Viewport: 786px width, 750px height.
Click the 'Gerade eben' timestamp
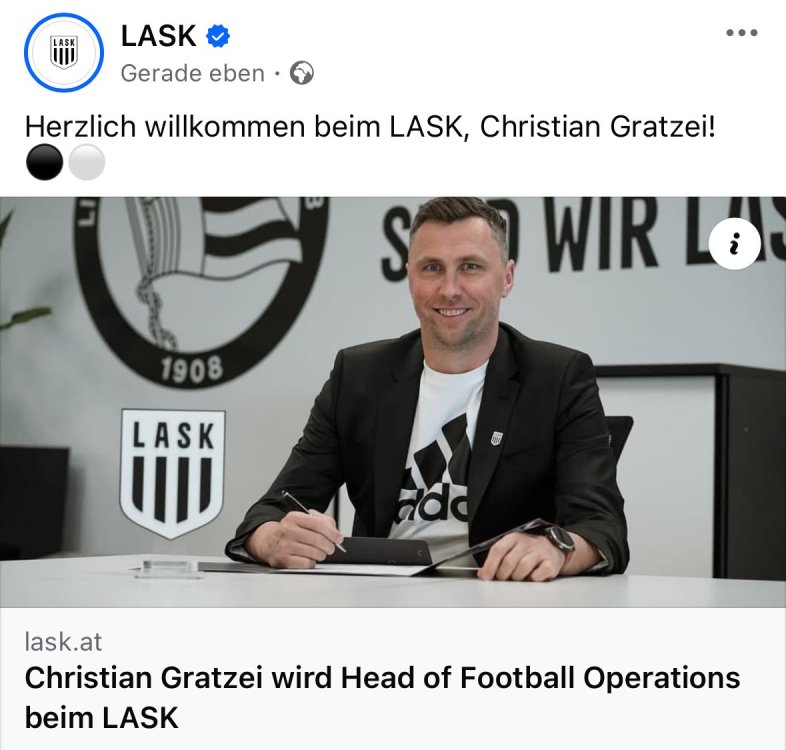coord(192,74)
